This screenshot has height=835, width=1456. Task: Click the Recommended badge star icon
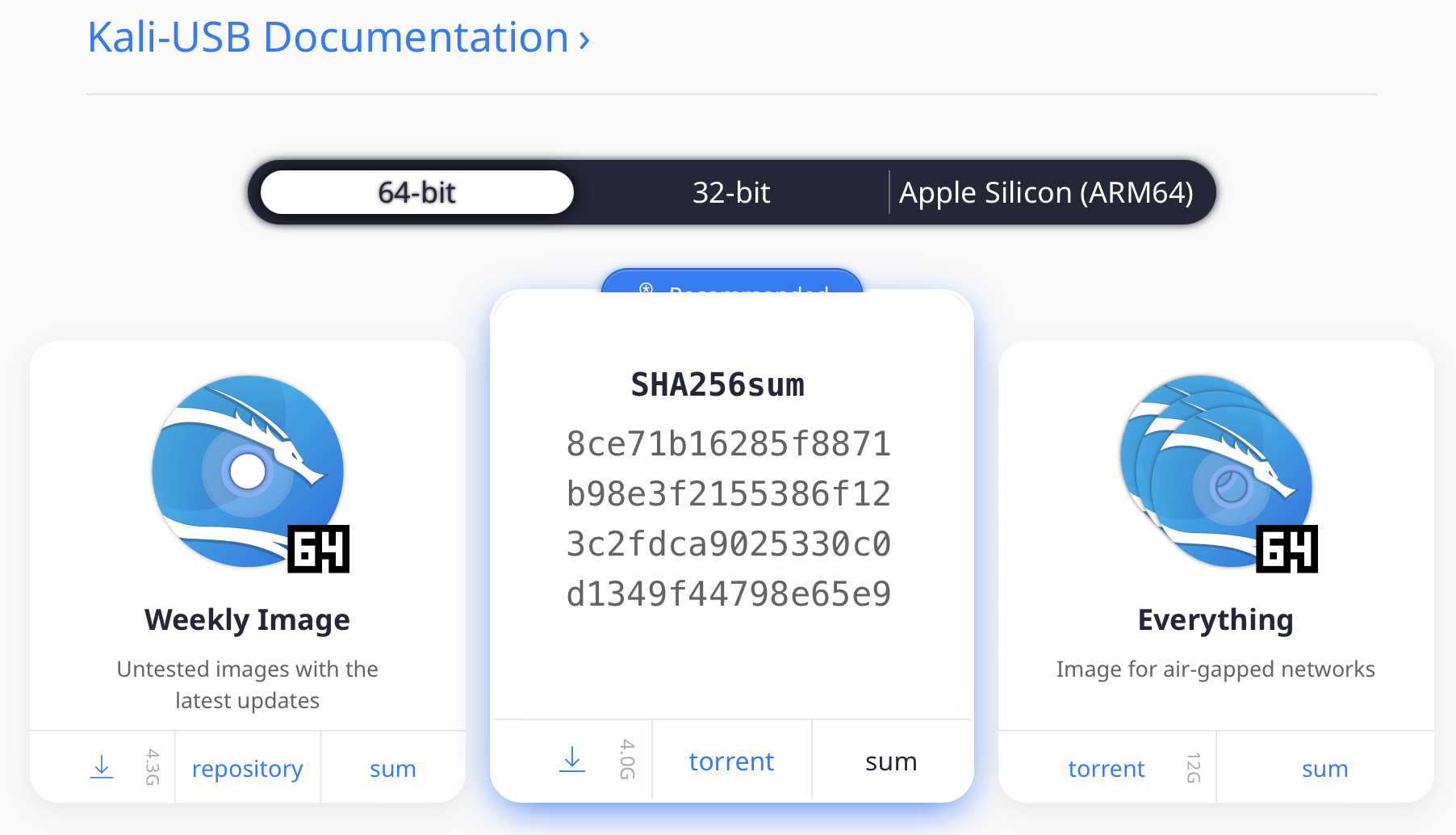(646, 288)
